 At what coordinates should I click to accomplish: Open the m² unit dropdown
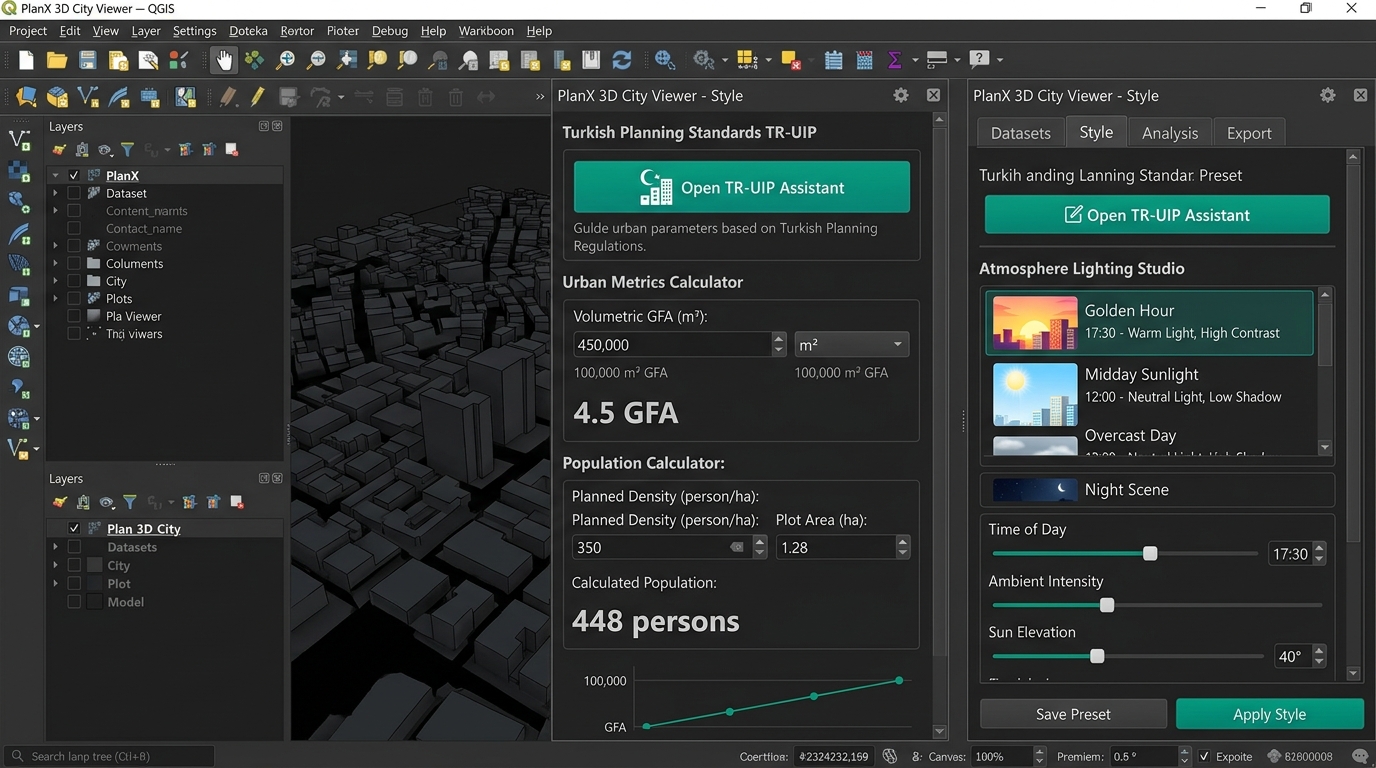click(x=852, y=344)
